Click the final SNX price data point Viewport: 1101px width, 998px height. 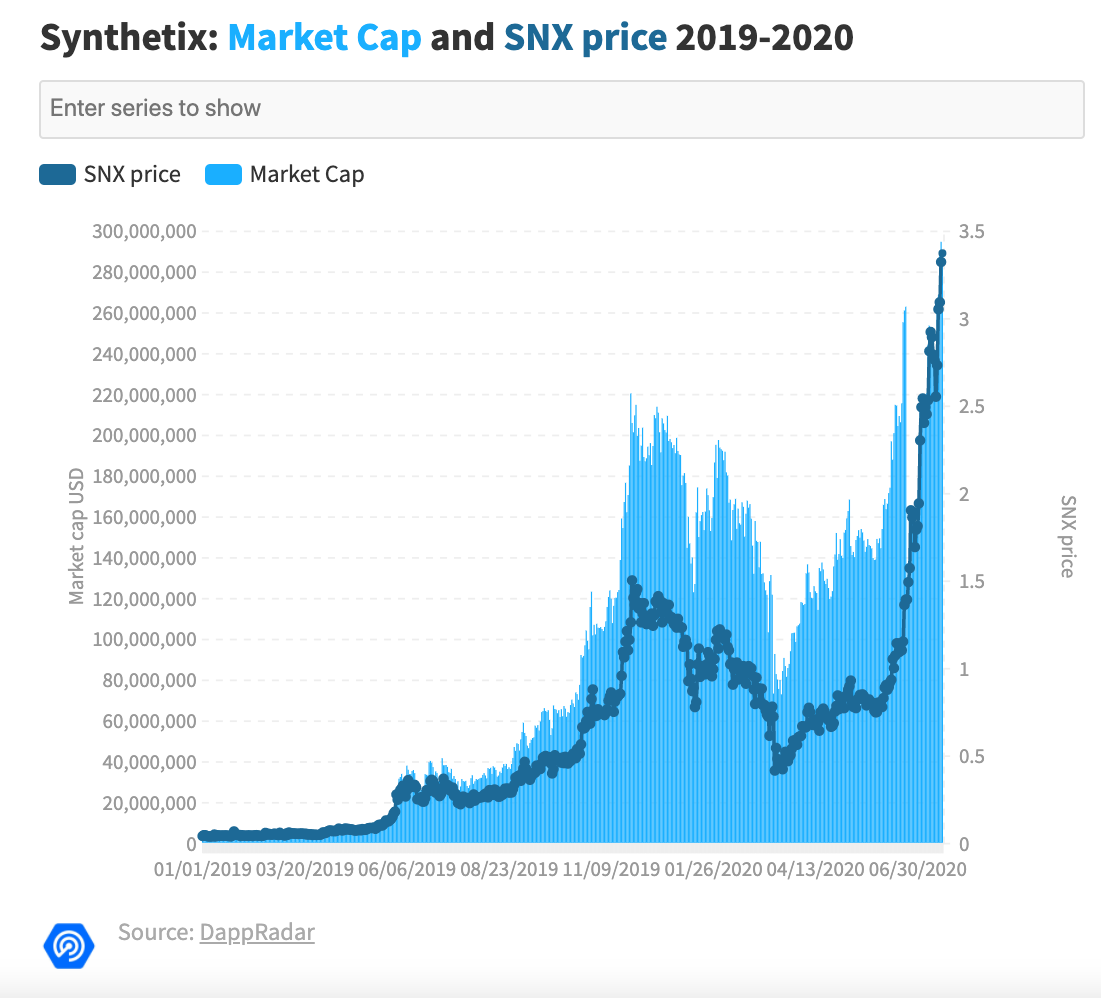[942, 254]
